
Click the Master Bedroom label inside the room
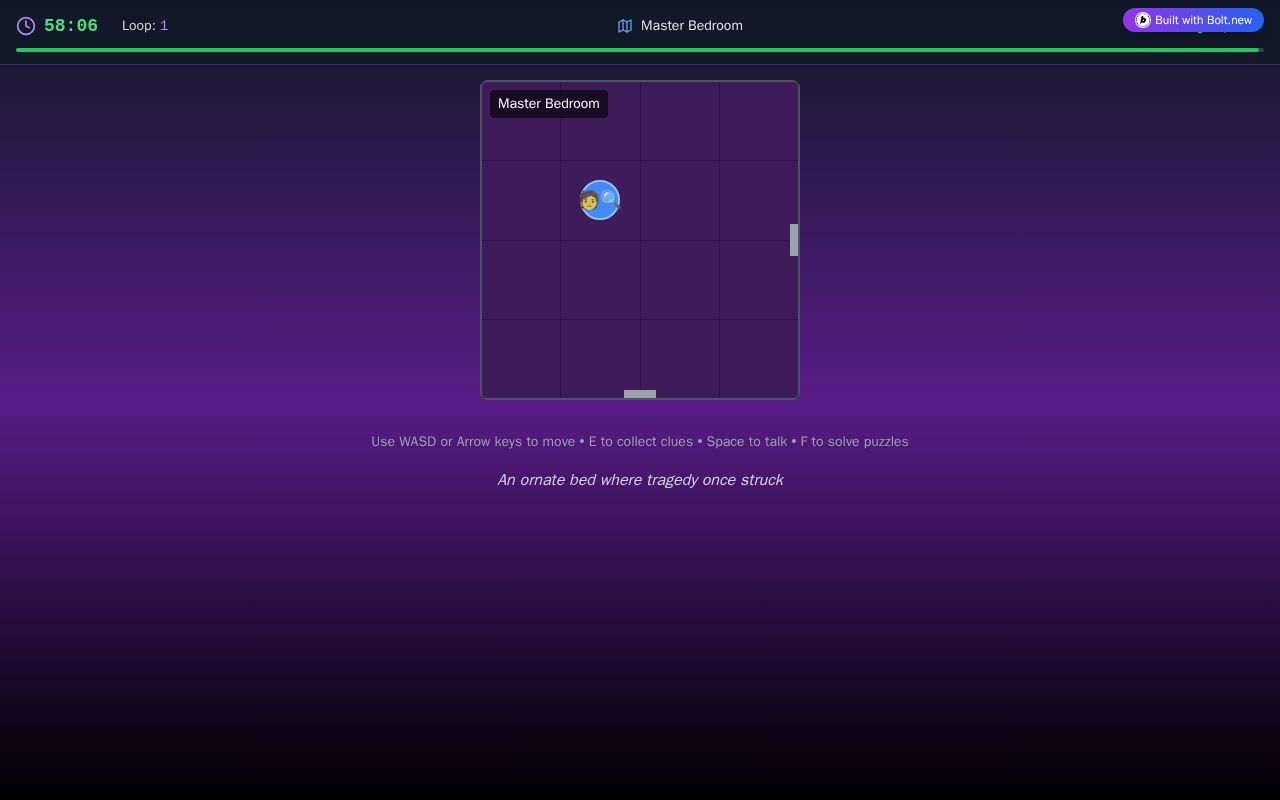[x=549, y=104]
